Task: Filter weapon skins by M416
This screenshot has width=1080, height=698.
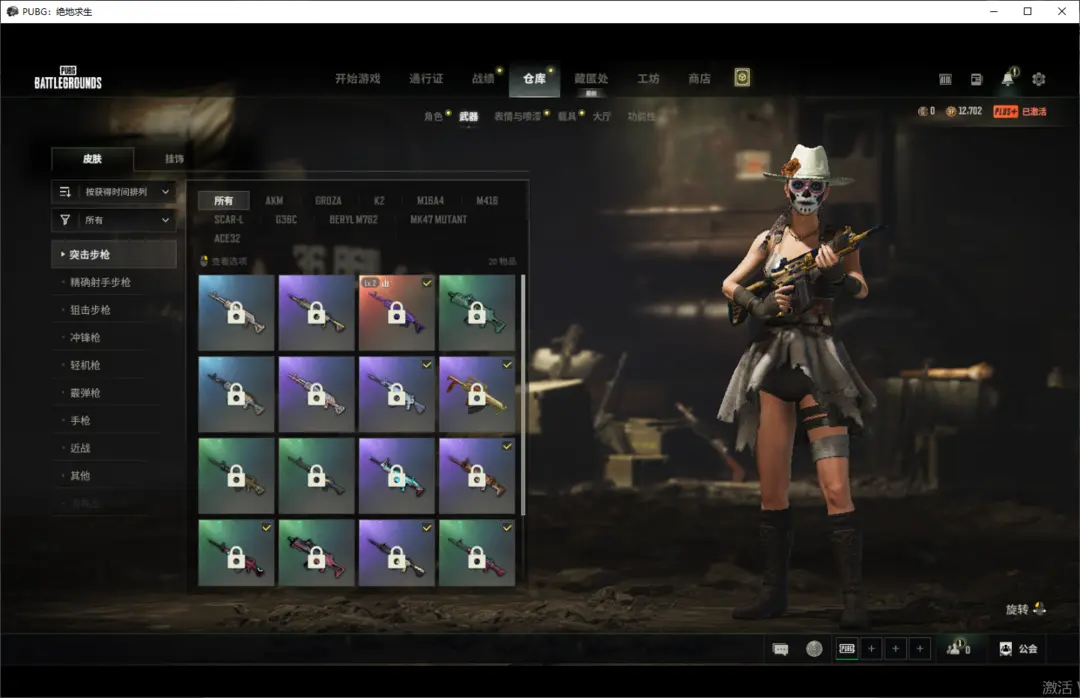Action: coord(487,201)
